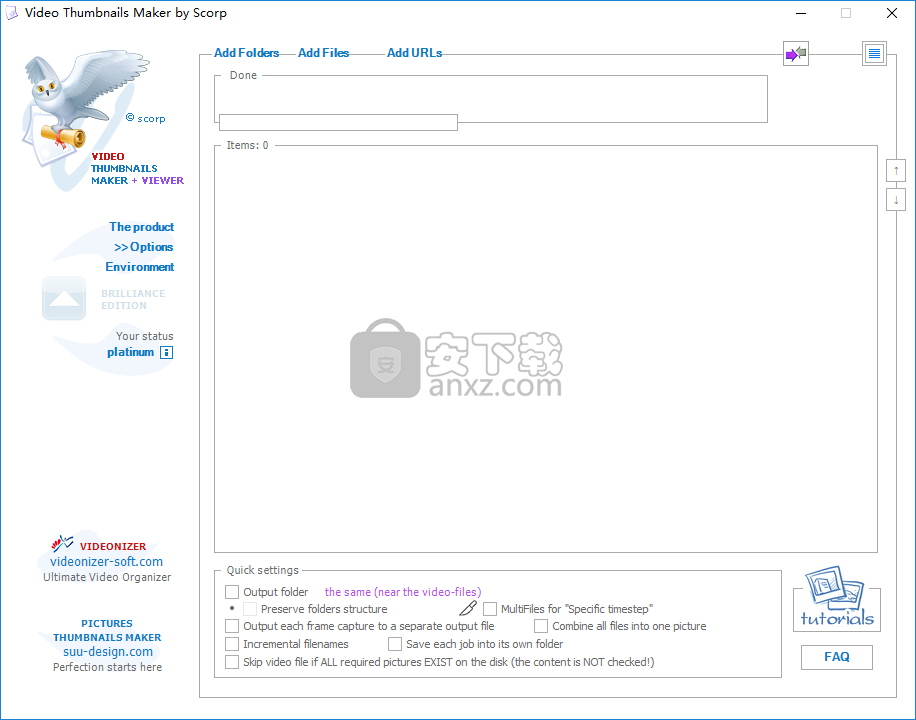Click the platinum status info icon

pyautogui.click(x=166, y=352)
